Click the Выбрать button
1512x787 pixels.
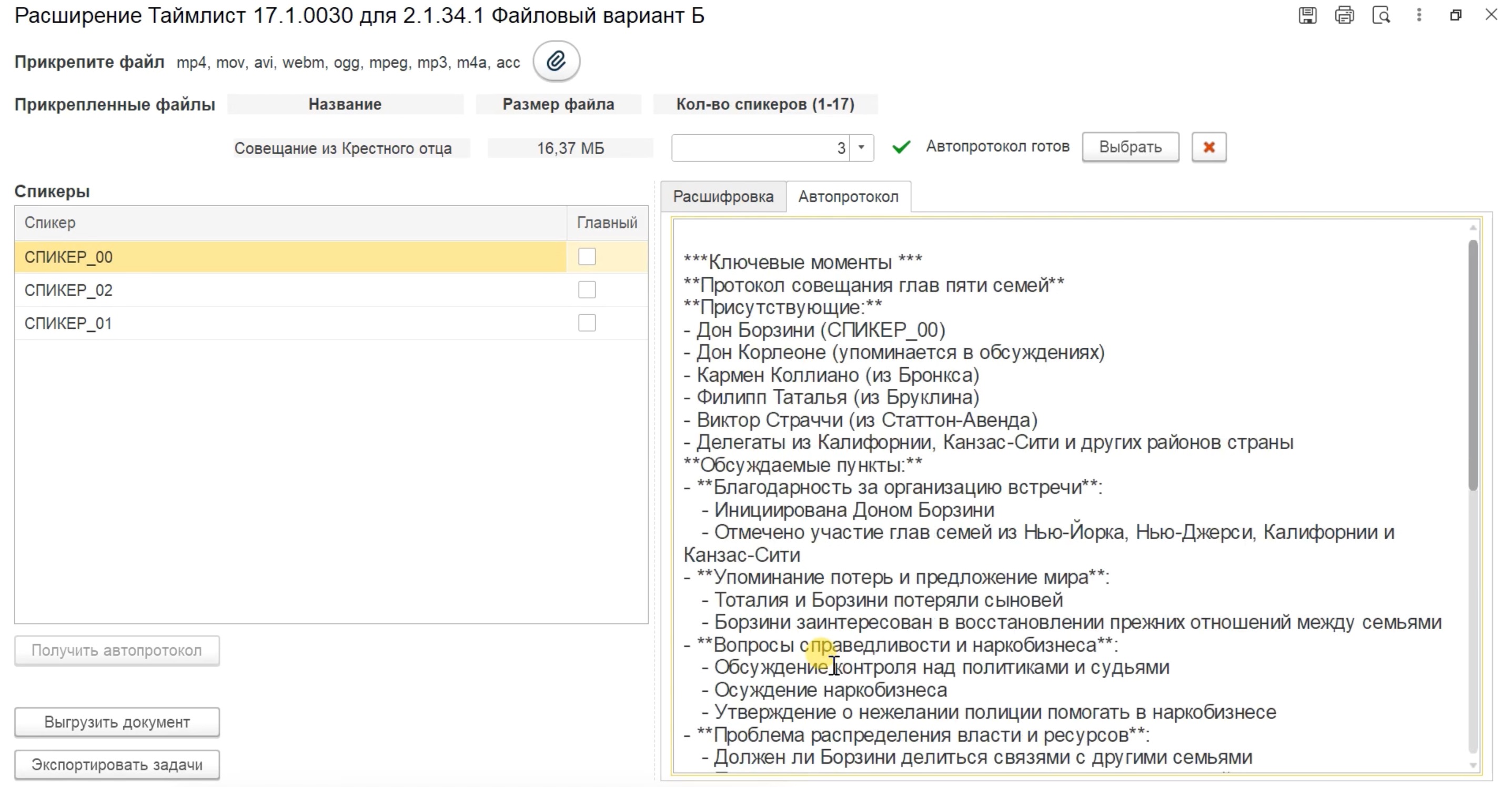click(x=1130, y=147)
